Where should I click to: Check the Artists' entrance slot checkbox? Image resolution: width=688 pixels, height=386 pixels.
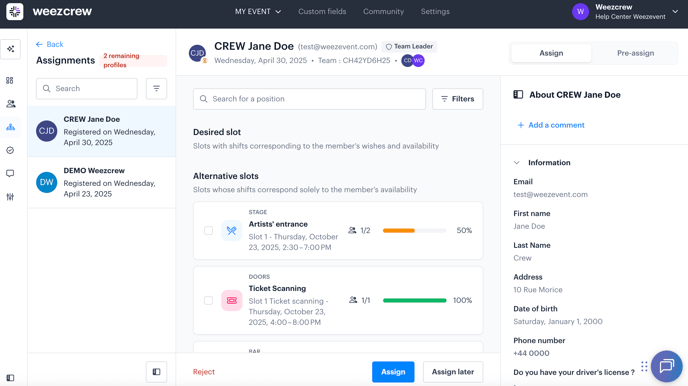(x=208, y=230)
